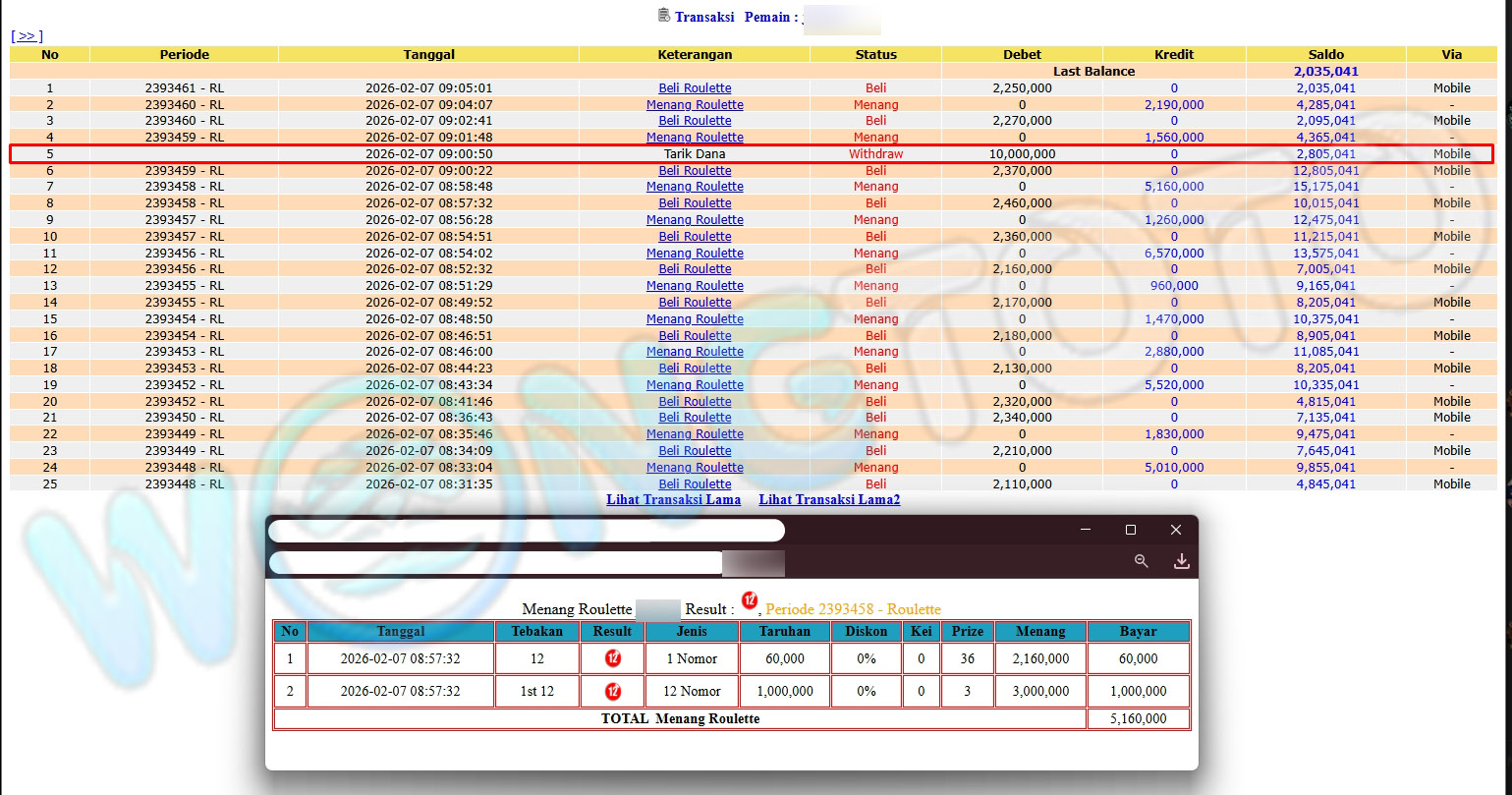Image resolution: width=1512 pixels, height=795 pixels.
Task: Click the Saldo column header
Action: pyautogui.click(x=1325, y=55)
